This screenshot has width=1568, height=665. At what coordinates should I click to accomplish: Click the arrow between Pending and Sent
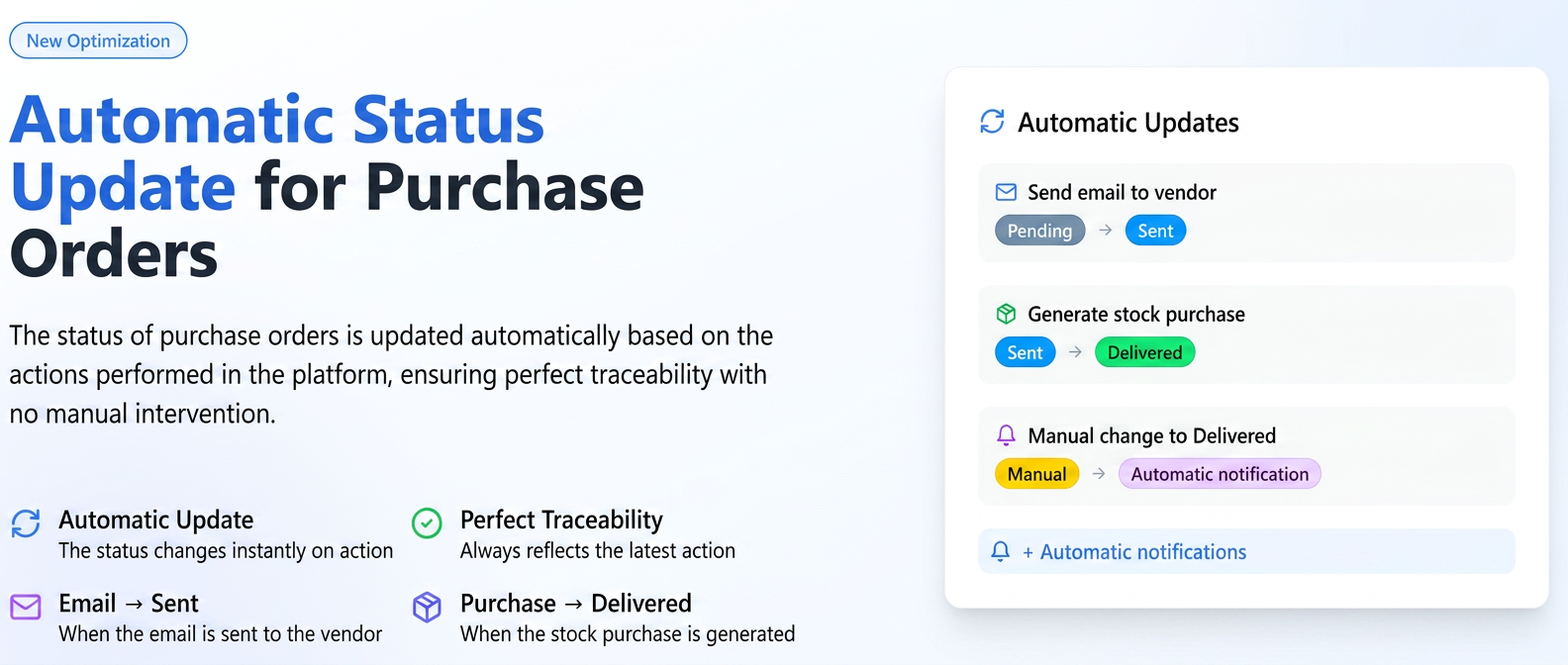pos(1106,231)
